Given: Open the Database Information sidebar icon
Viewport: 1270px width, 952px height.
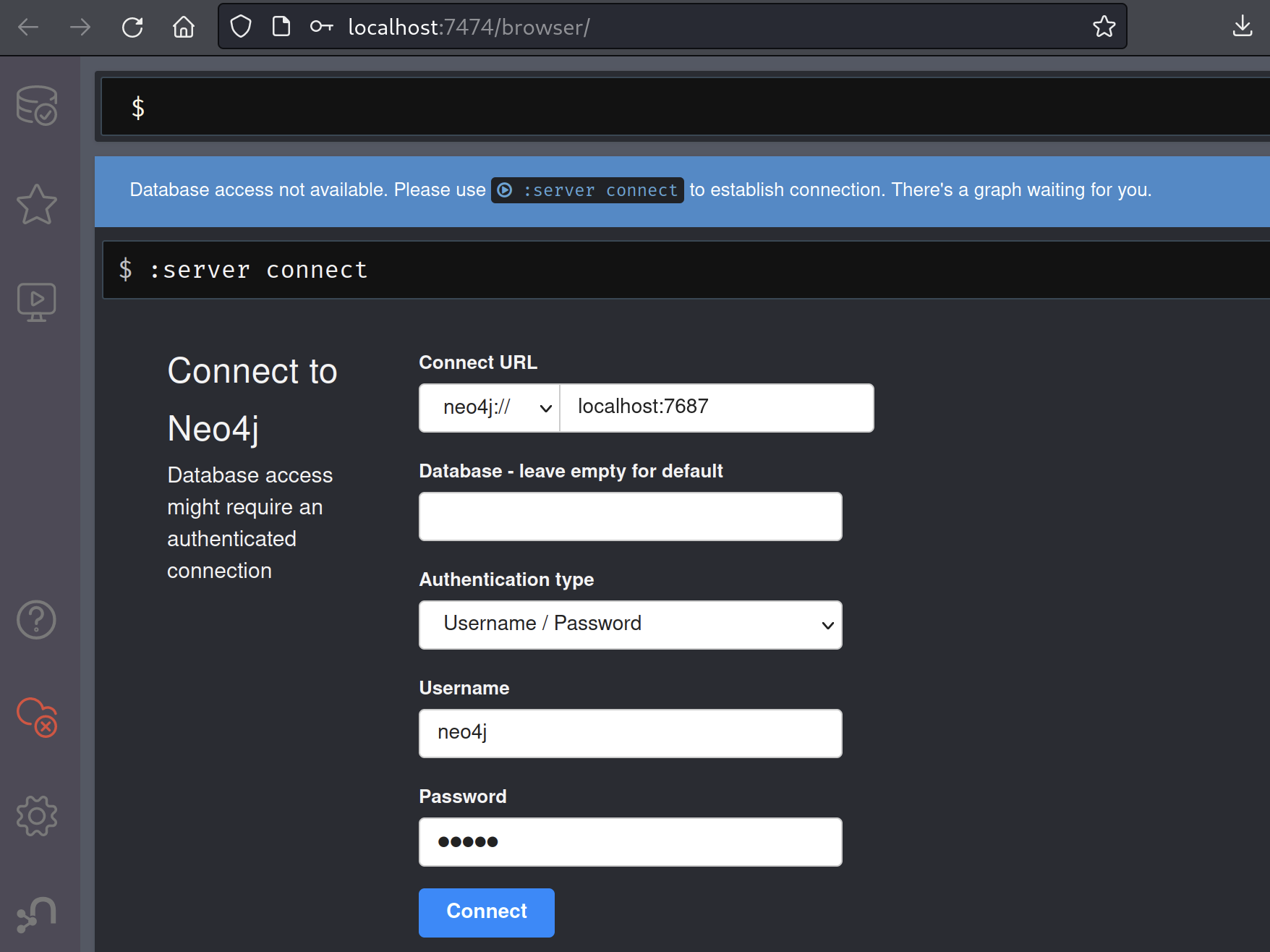Looking at the screenshot, I should tap(37, 106).
